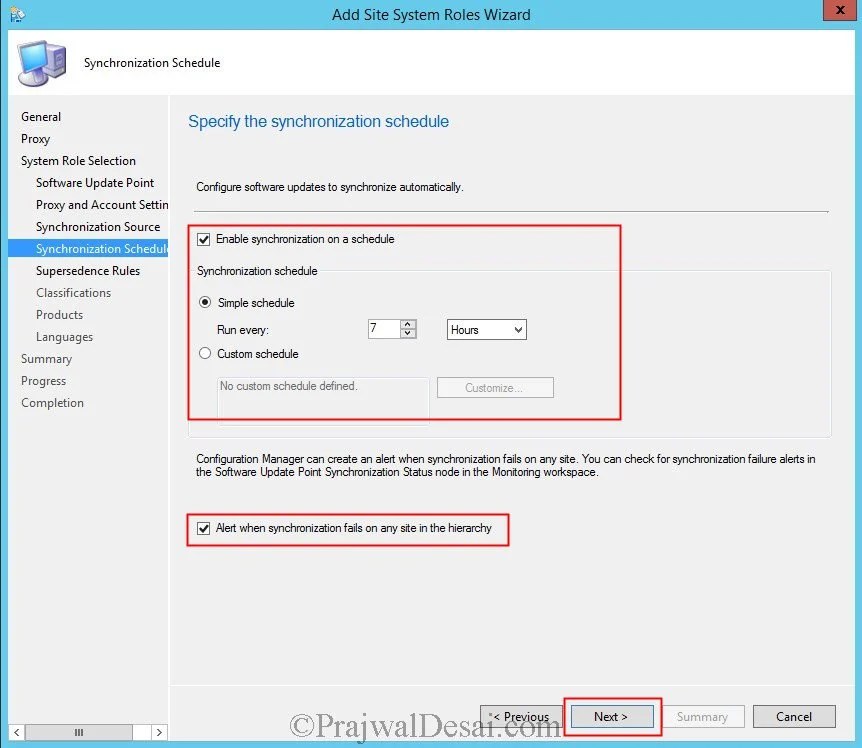Toggle alert when synchronization fails on any site
The height and width of the screenshot is (748, 862).
coord(202,527)
